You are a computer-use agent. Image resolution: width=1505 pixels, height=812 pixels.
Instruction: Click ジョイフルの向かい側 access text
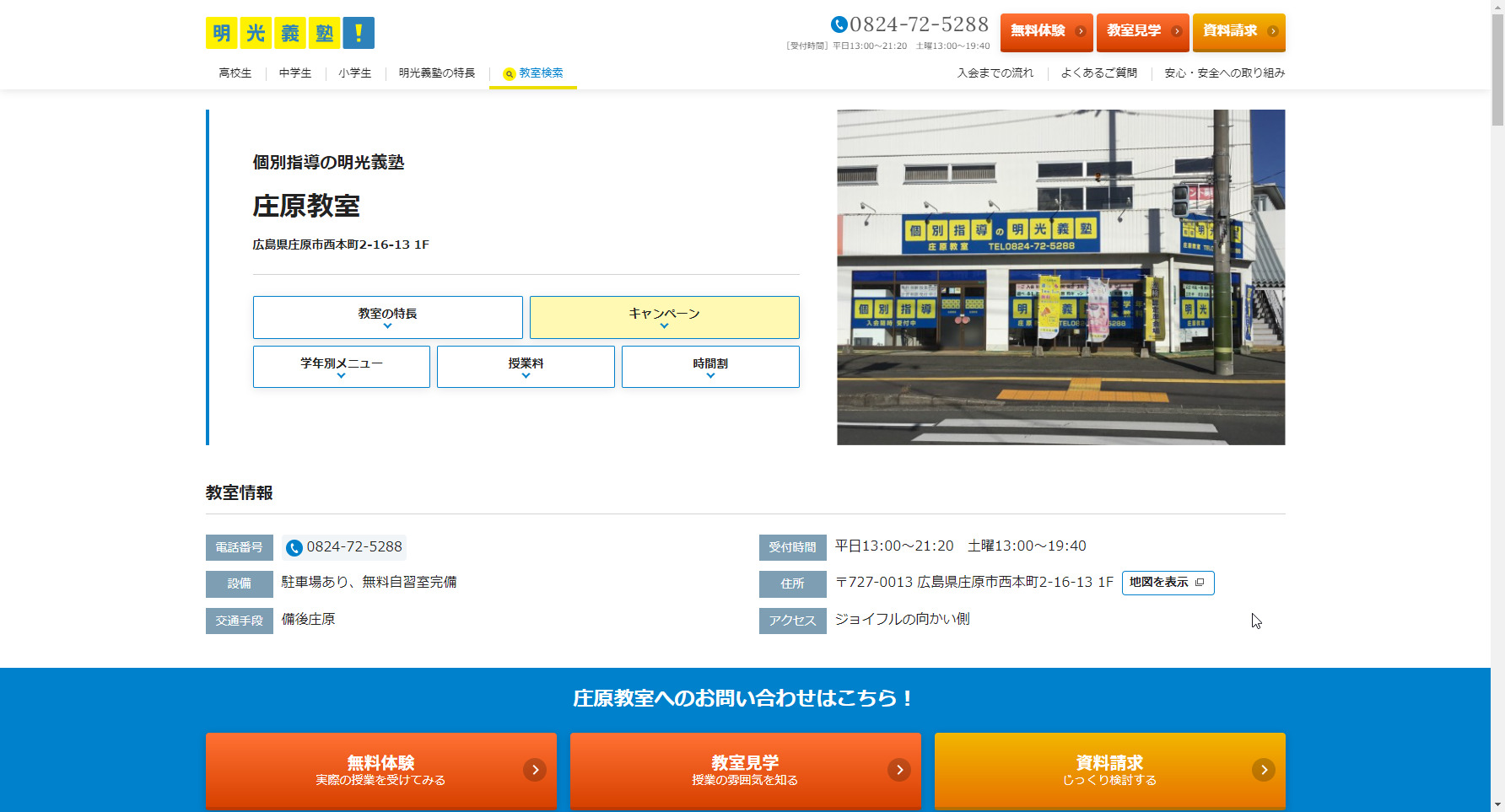(902, 620)
